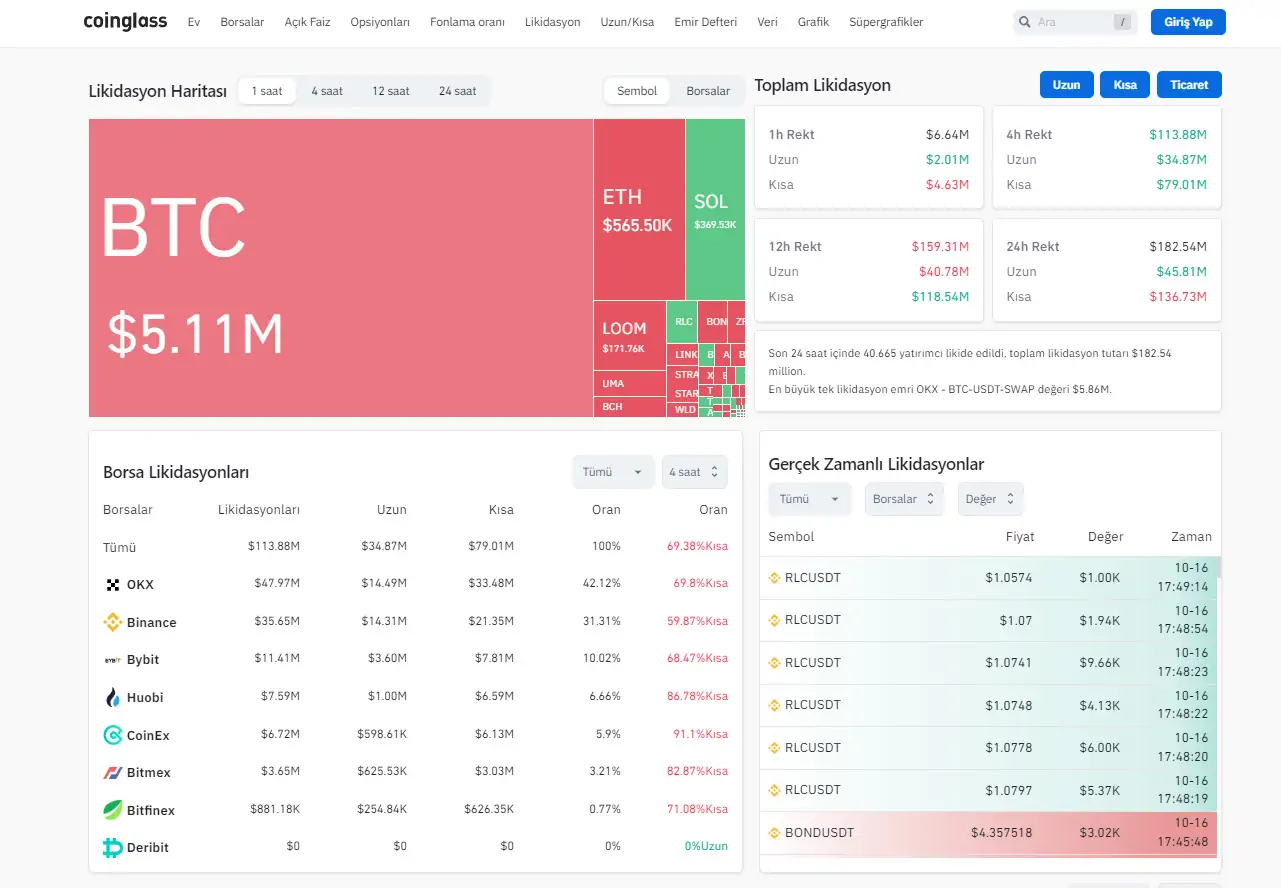Switch heatmap to Borsalar view
The image size is (1281, 888).
[x=708, y=91]
